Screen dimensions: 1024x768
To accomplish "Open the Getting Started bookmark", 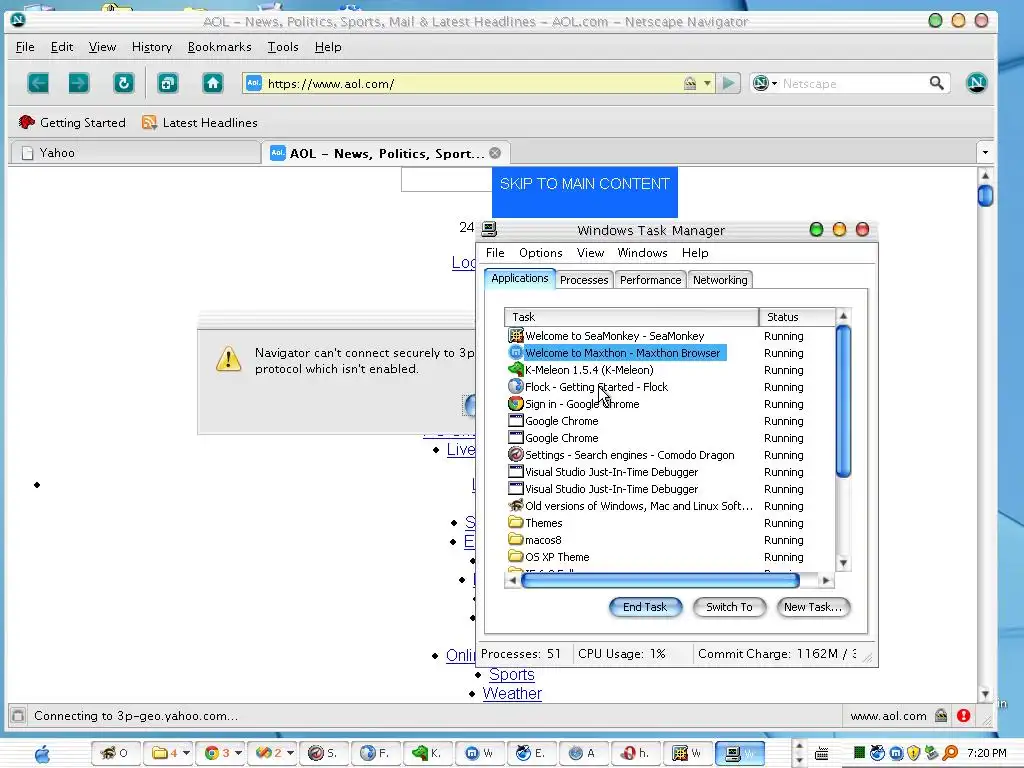I will (x=72, y=122).
